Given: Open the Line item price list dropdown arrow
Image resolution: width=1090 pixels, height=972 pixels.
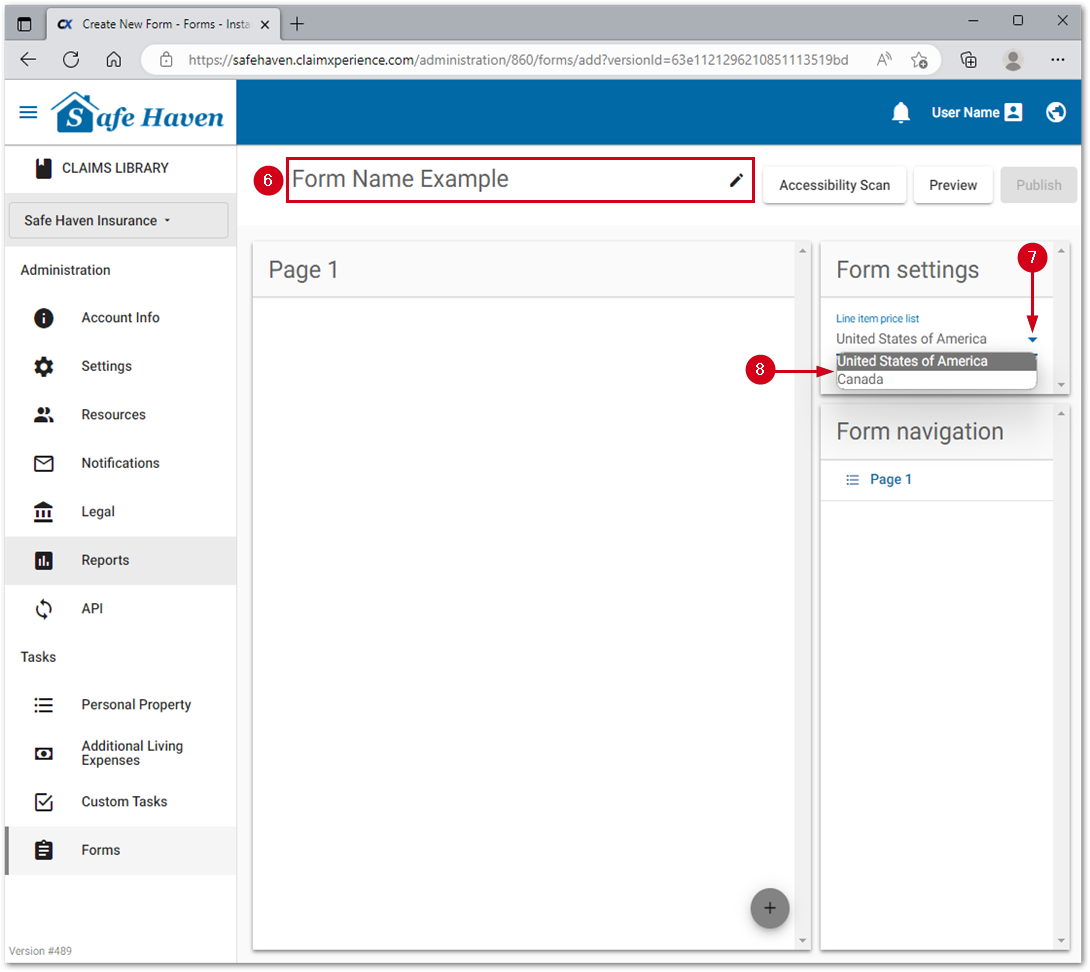Looking at the screenshot, I should click(1033, 340).
